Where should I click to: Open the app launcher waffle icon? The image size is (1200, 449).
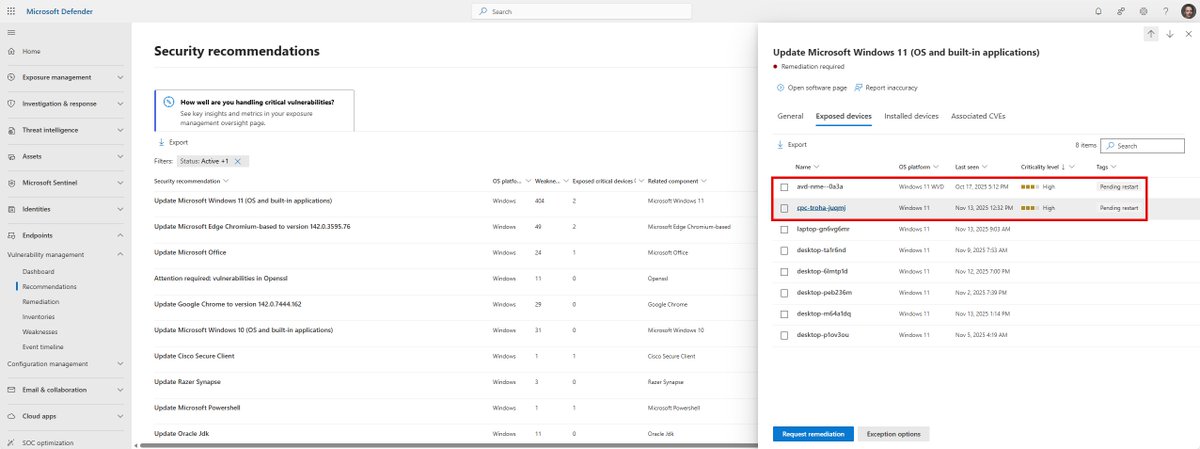tap(12, 11)
